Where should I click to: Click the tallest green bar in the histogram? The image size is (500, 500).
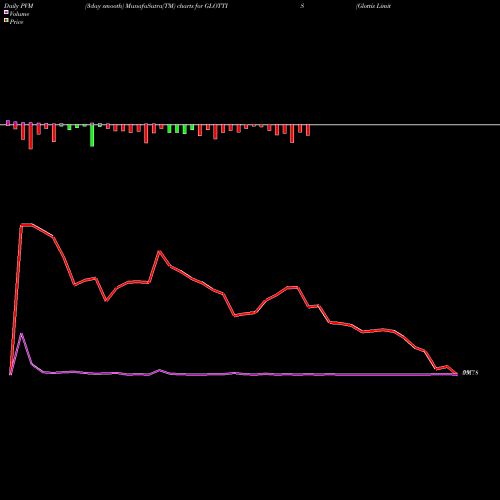pos(92,135)
